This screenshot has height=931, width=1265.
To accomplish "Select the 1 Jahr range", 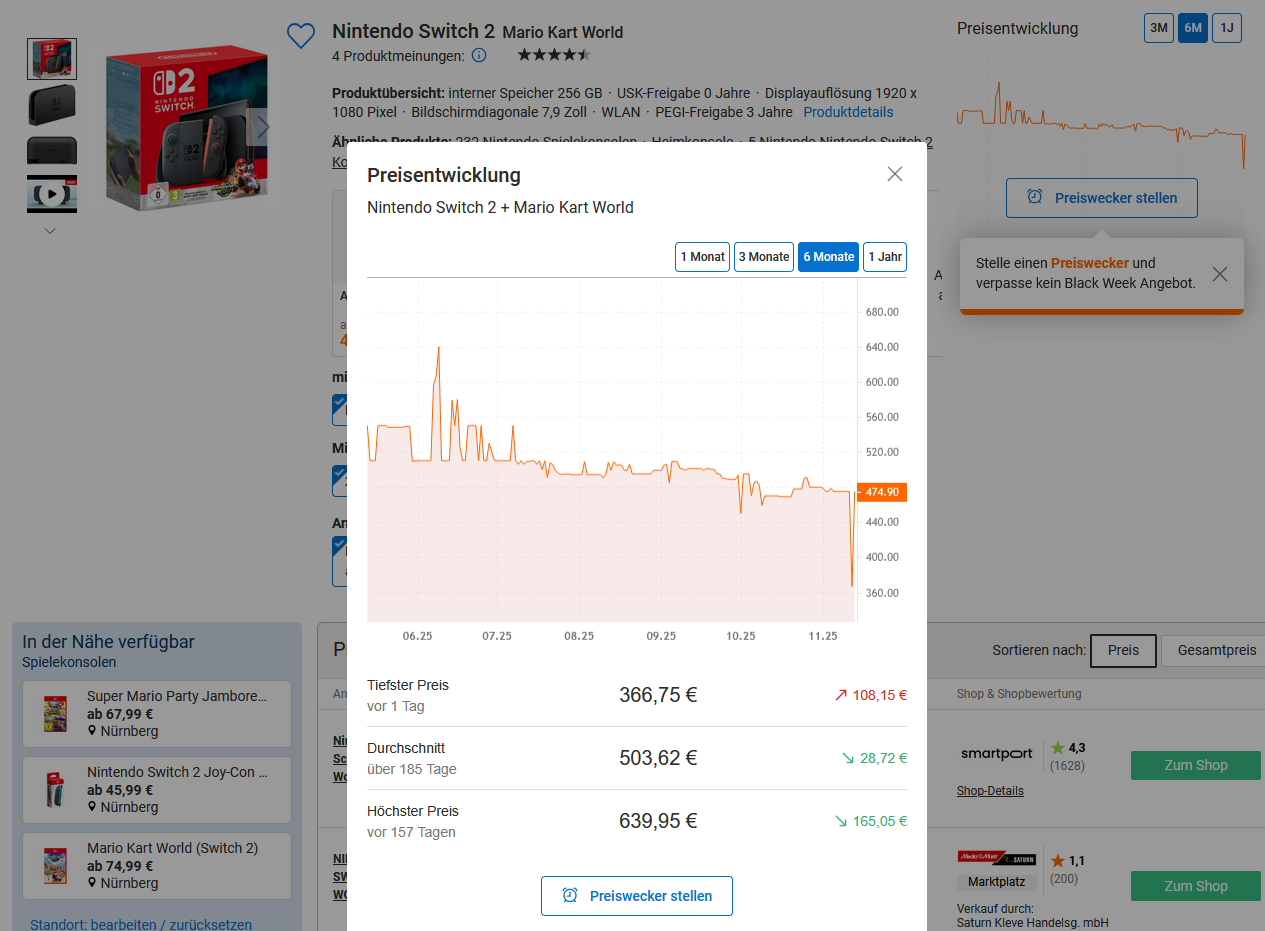I will pyautogui.click(x=885, y=257).
